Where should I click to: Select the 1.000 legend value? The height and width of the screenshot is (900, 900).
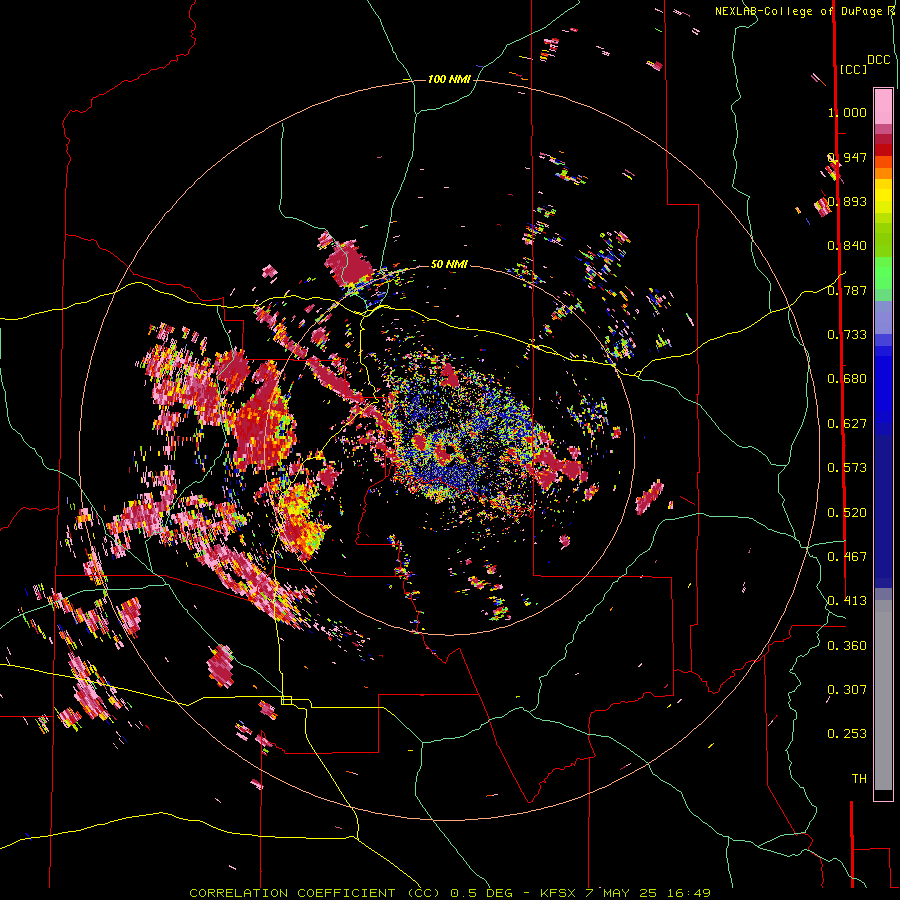(847, 112)
